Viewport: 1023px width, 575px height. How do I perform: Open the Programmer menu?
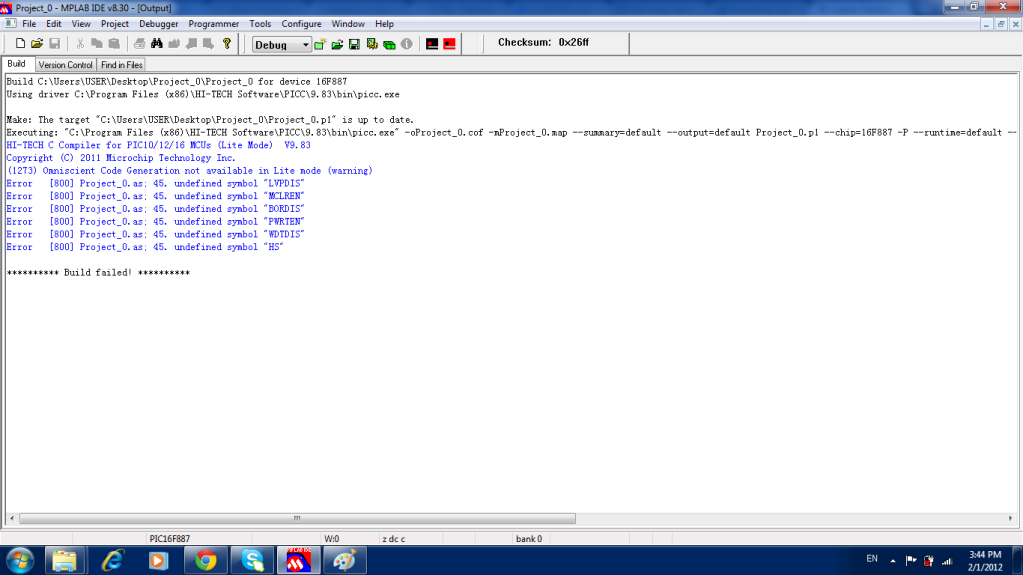tap(213, 23)
